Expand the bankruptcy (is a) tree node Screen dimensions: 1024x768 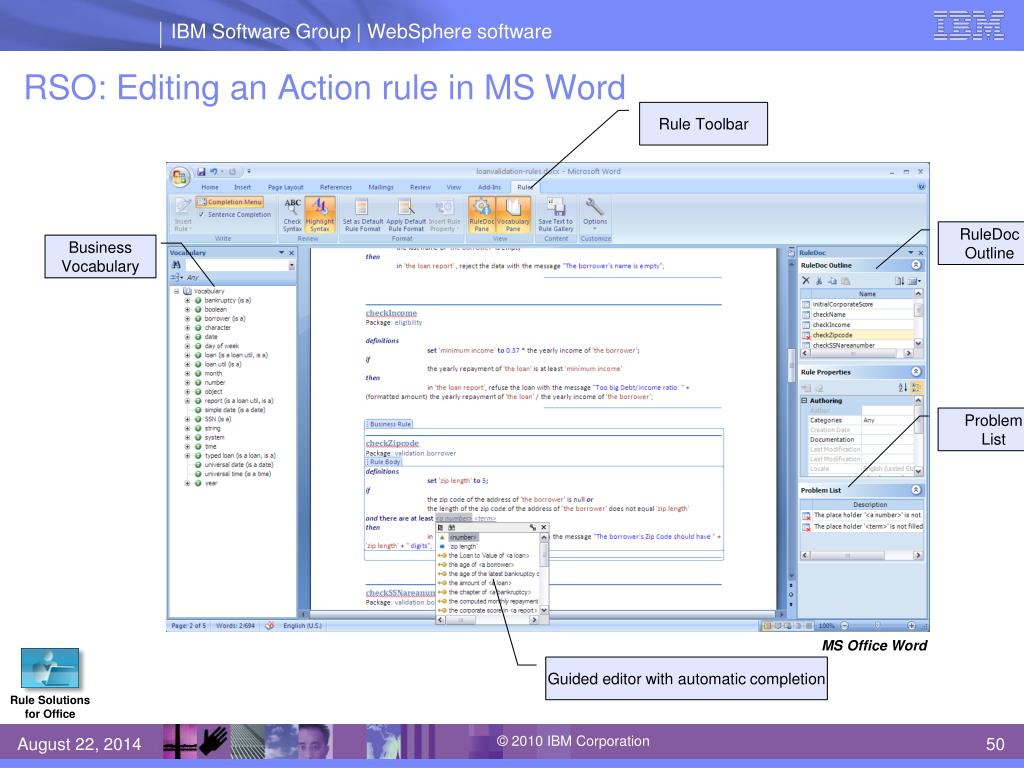(x=187, y=300)
